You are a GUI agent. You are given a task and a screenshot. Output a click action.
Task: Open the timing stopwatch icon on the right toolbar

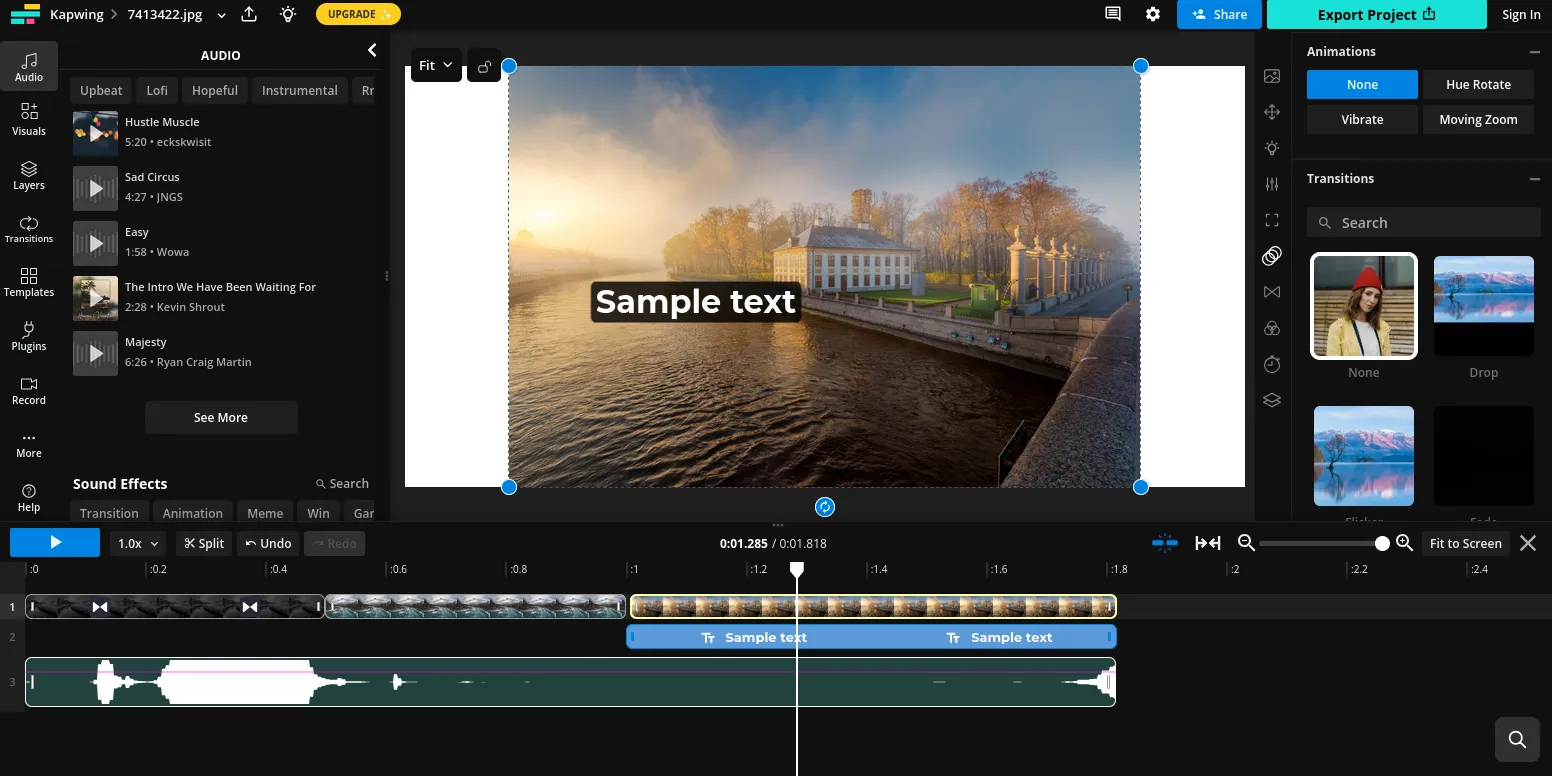coord(1271,364)
